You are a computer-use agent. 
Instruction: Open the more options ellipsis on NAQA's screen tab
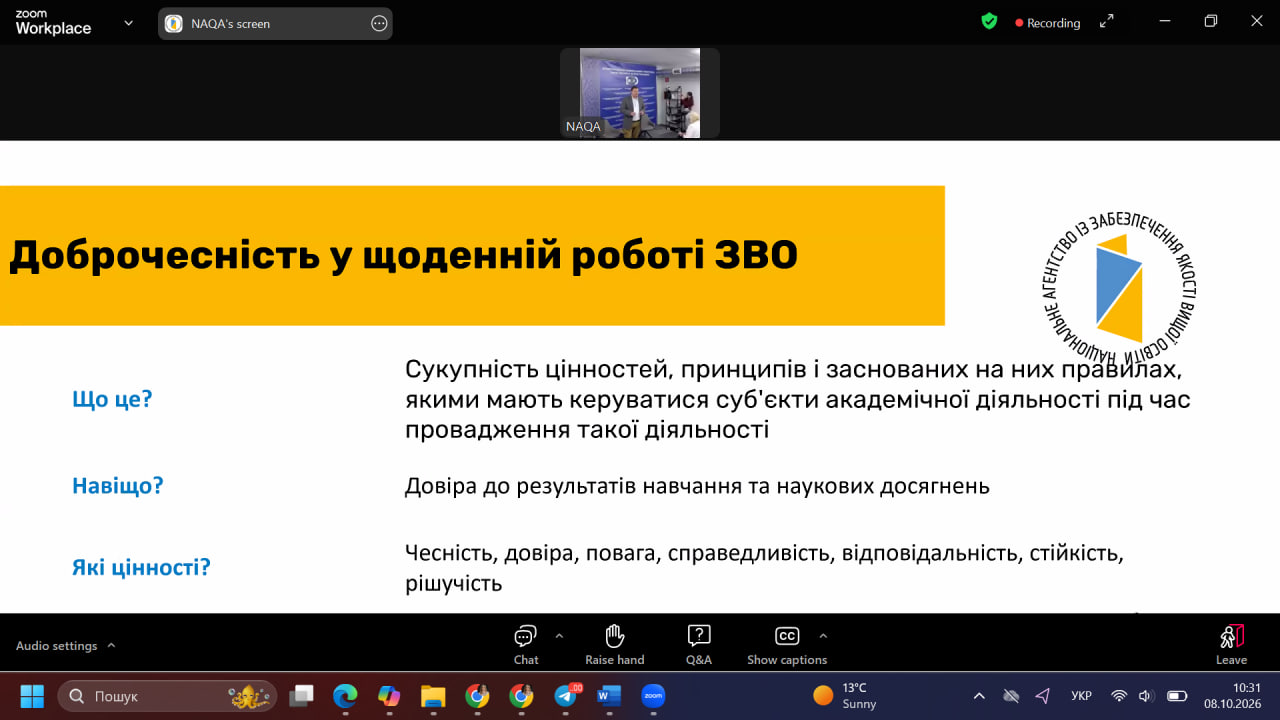(x=379, y=23)
